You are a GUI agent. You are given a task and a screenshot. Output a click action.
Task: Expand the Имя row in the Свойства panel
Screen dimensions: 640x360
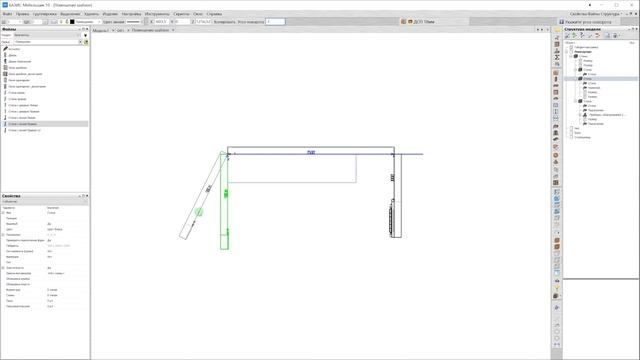click(3, 213)
